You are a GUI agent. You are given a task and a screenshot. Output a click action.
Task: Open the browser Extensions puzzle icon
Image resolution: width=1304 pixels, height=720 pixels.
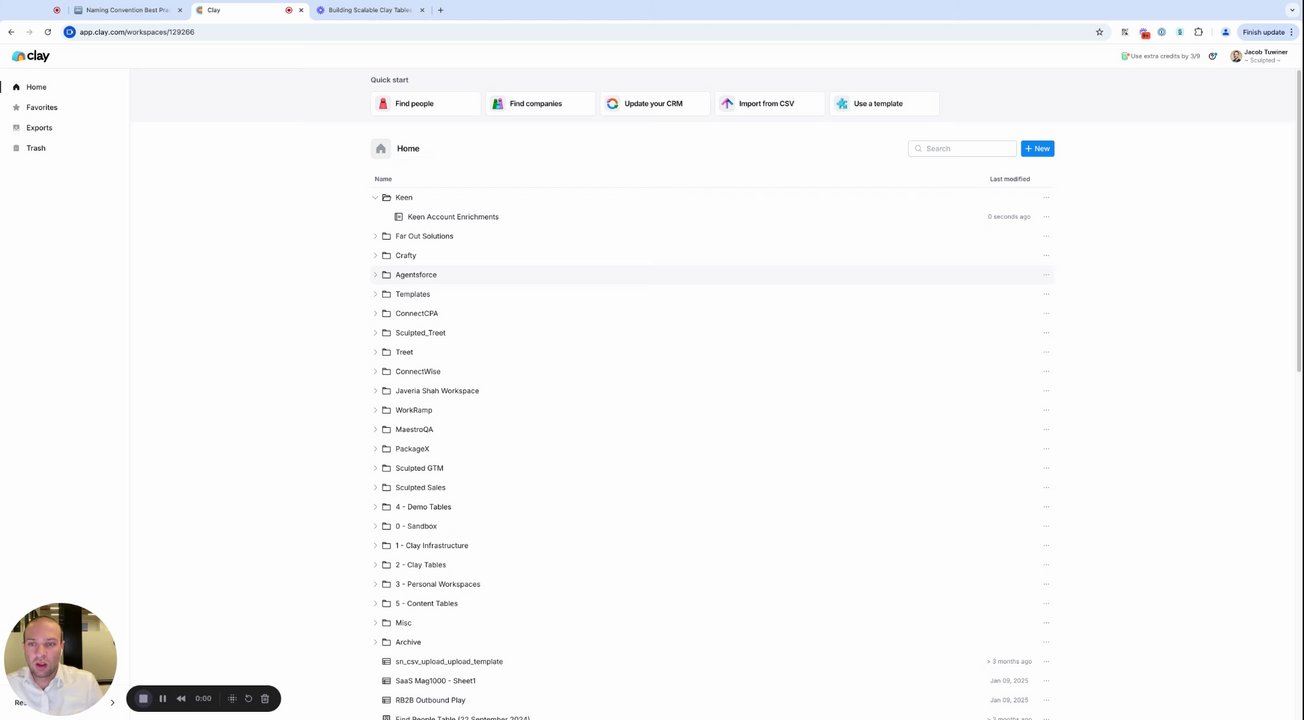tap(1198, 32)
